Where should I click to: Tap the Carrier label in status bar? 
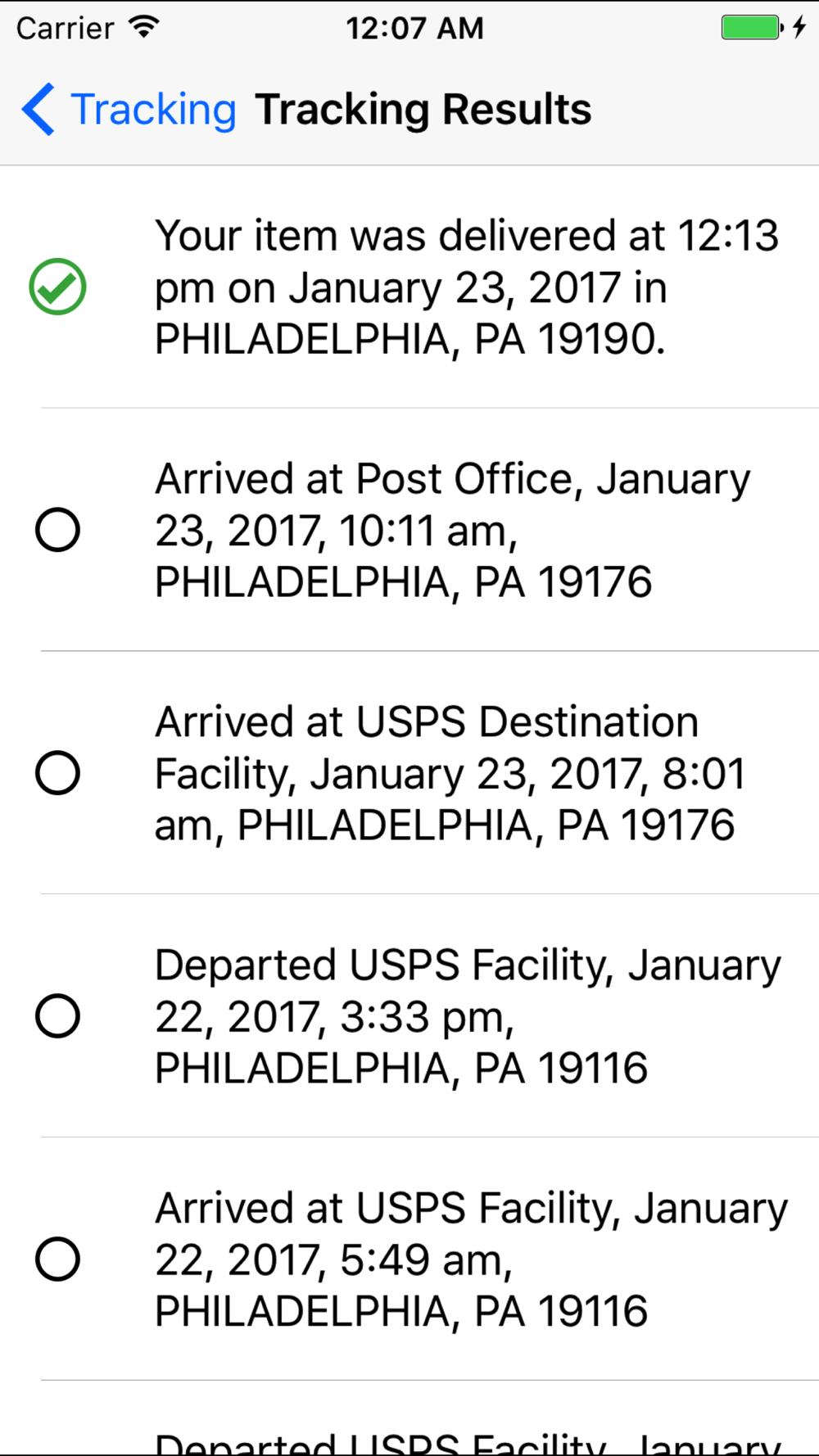coord(66,29)
